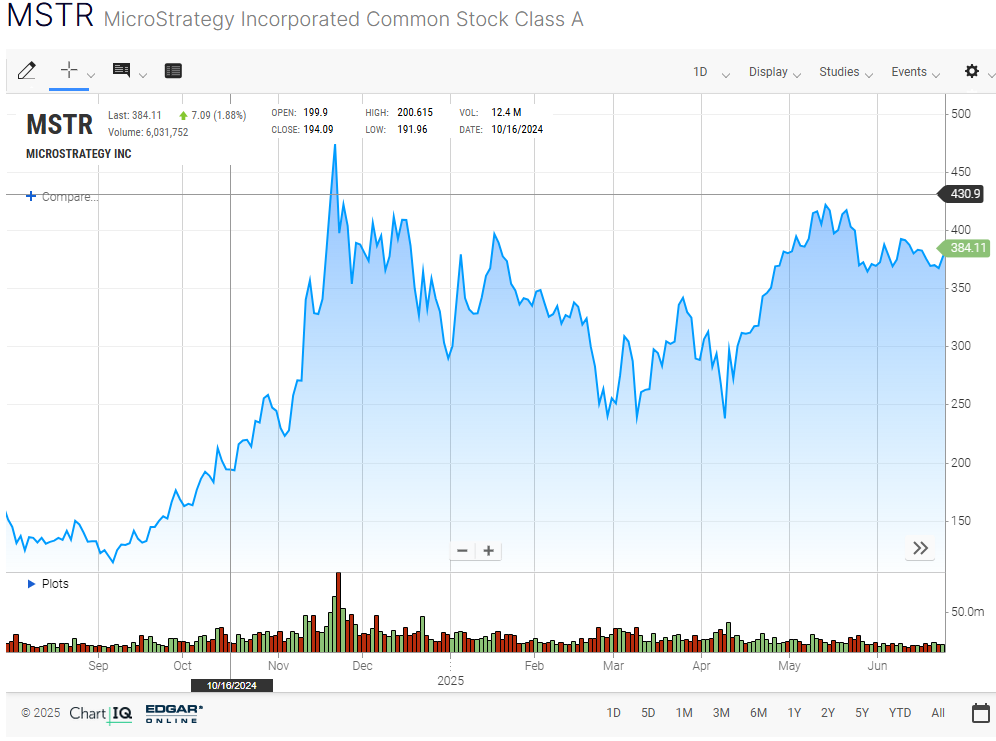The image size is (996, 741).
Task: Open the chart settings gear
Action: [x=971, y=71]
